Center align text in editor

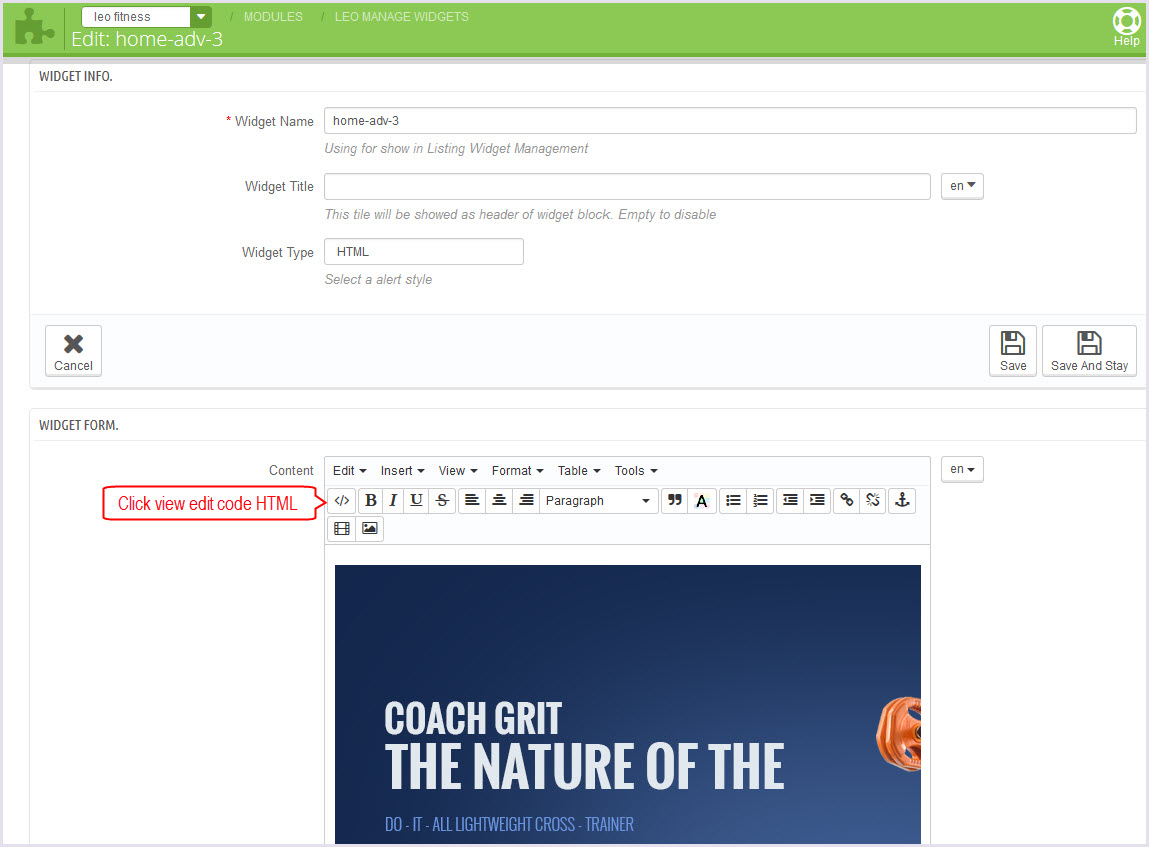pyautogui.click(x=499, y=500)
